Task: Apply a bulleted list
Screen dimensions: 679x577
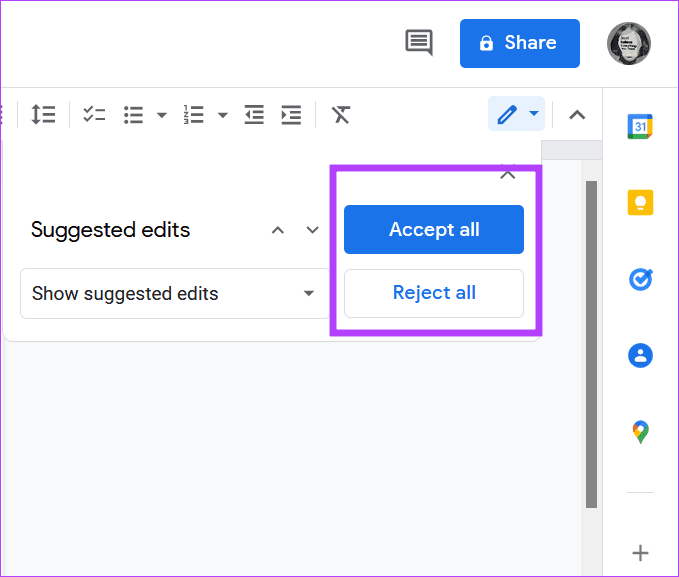Action: tap(134, 114)
